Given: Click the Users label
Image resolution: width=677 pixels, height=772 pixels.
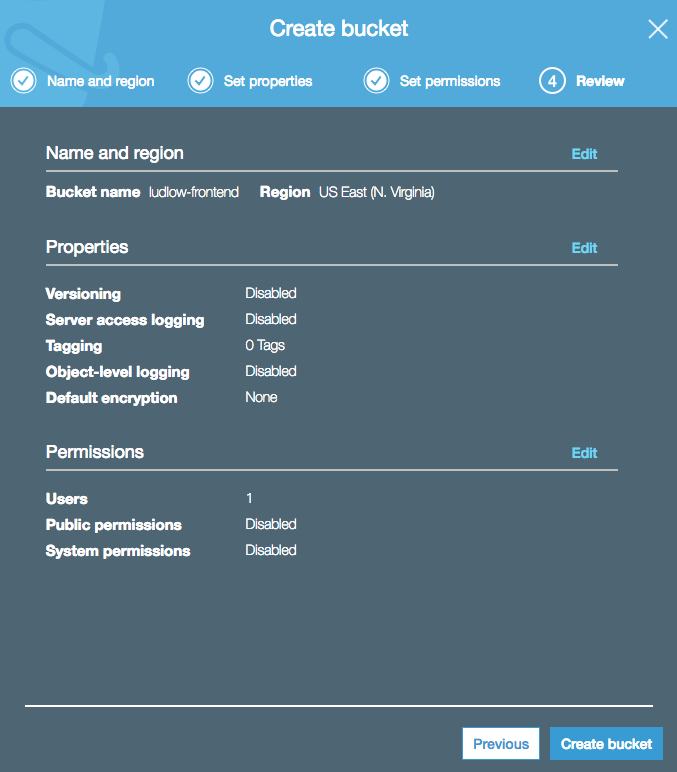Looking at the screenshot, I should click(x=66, y=499).
